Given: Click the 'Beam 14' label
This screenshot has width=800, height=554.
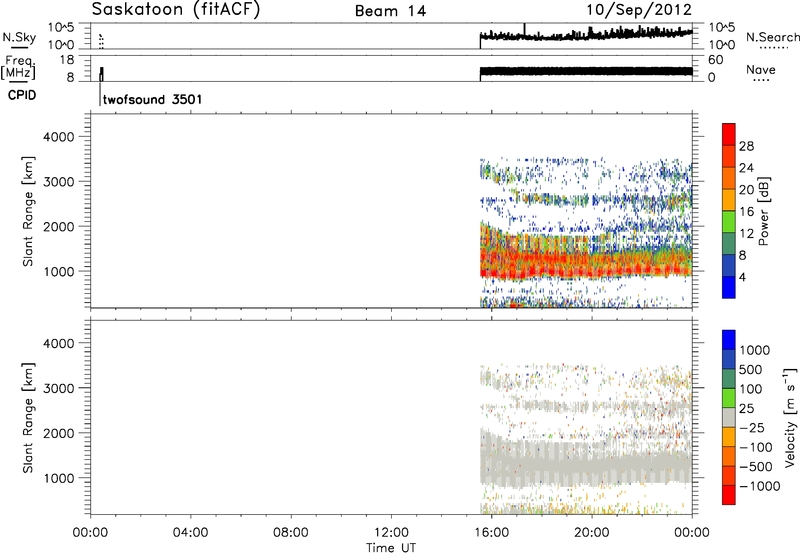Looking at the screenshot, I should pos(390,11).
